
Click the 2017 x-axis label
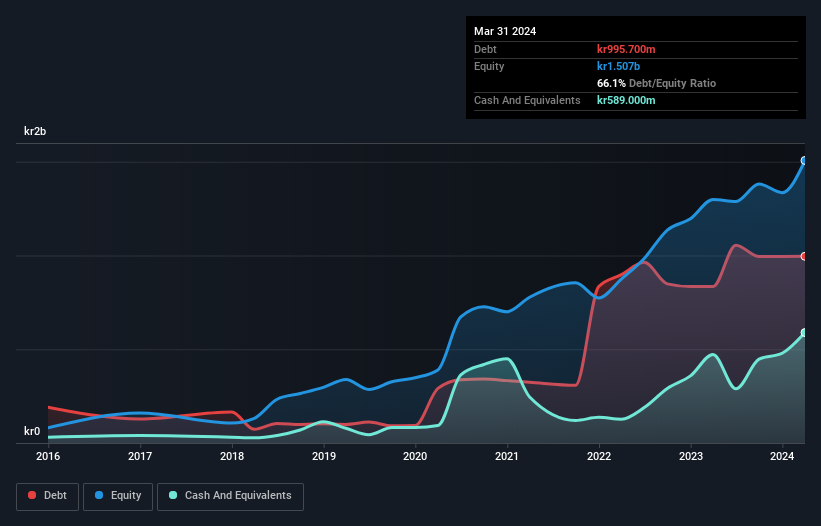(x=140, y=456)
